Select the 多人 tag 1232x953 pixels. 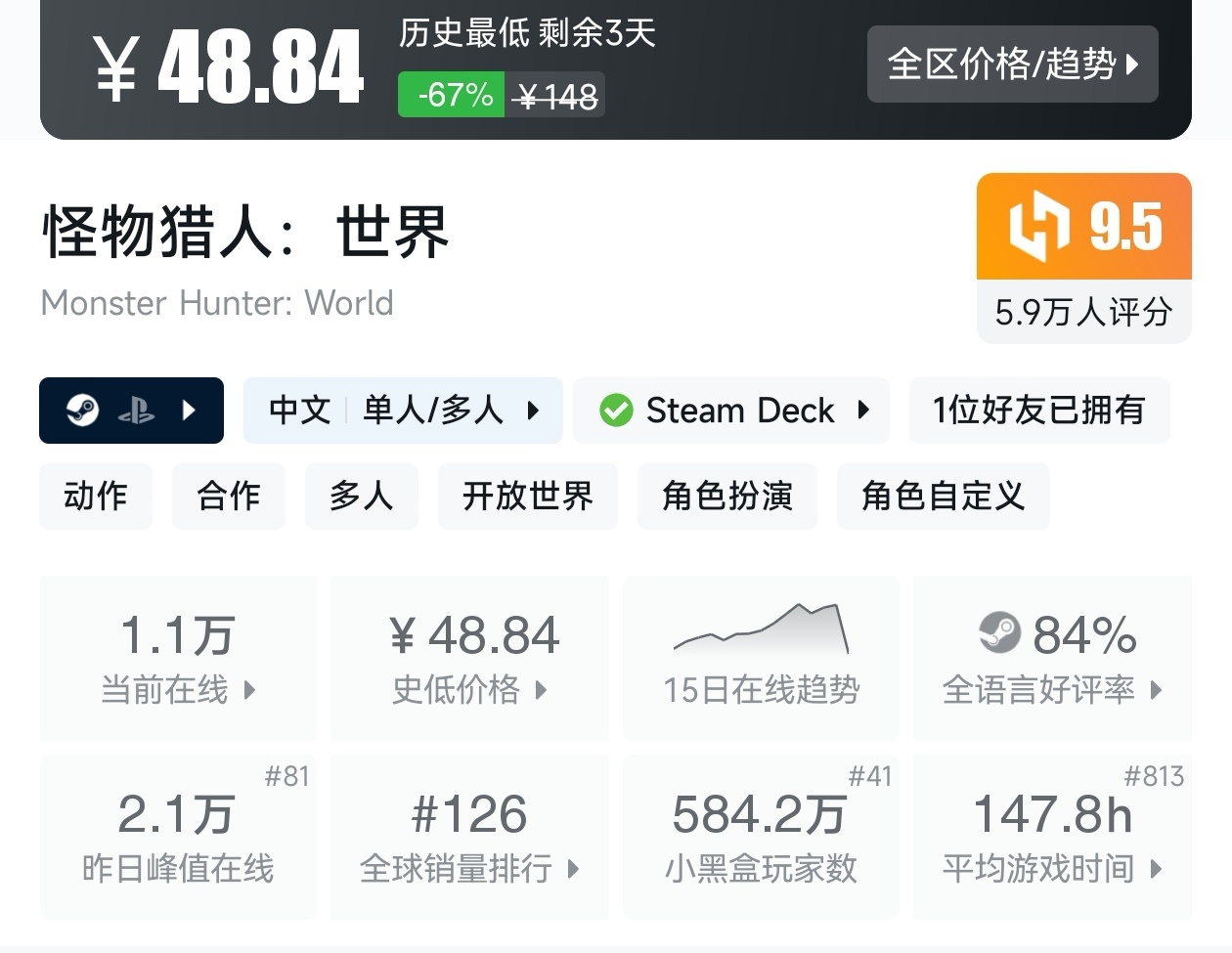(362, 497)
